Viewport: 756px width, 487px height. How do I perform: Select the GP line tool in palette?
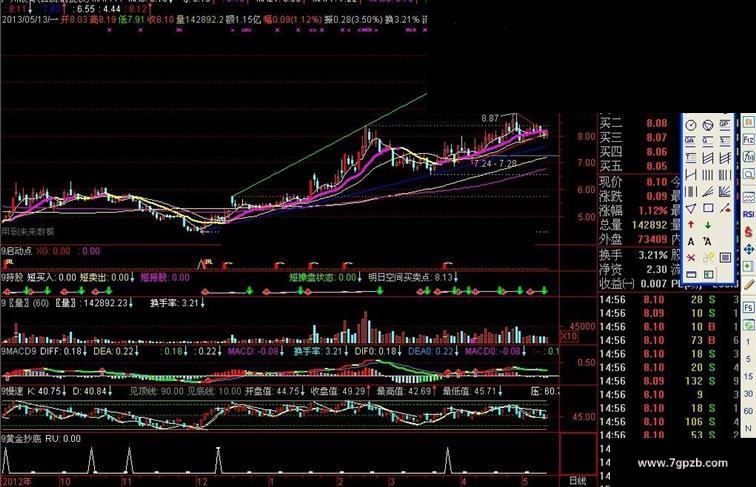[x=725, y=125]
